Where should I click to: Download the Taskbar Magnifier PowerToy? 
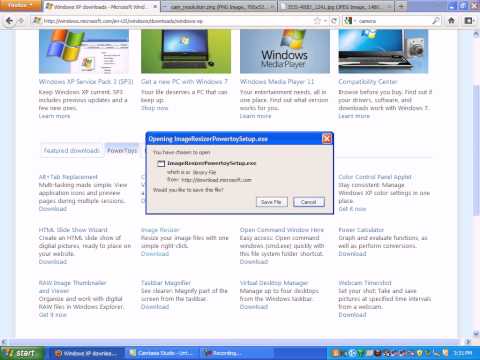155,307
